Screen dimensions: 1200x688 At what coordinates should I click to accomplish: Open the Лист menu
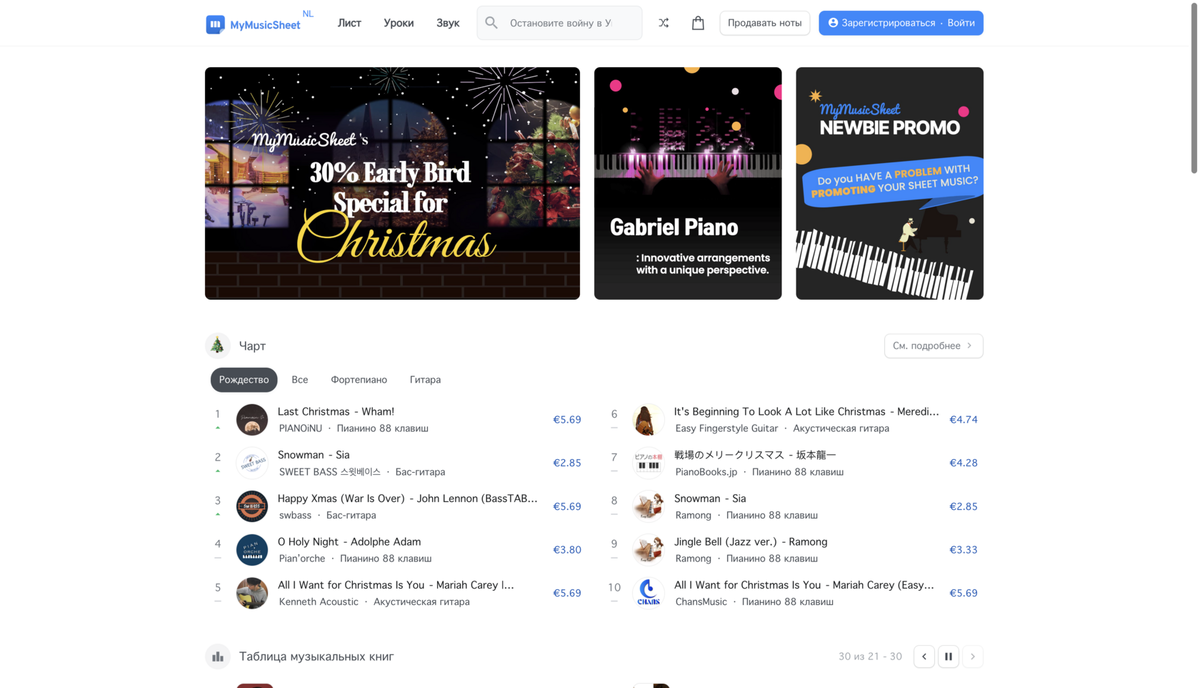pyautogui.click(x=349, y=23)
